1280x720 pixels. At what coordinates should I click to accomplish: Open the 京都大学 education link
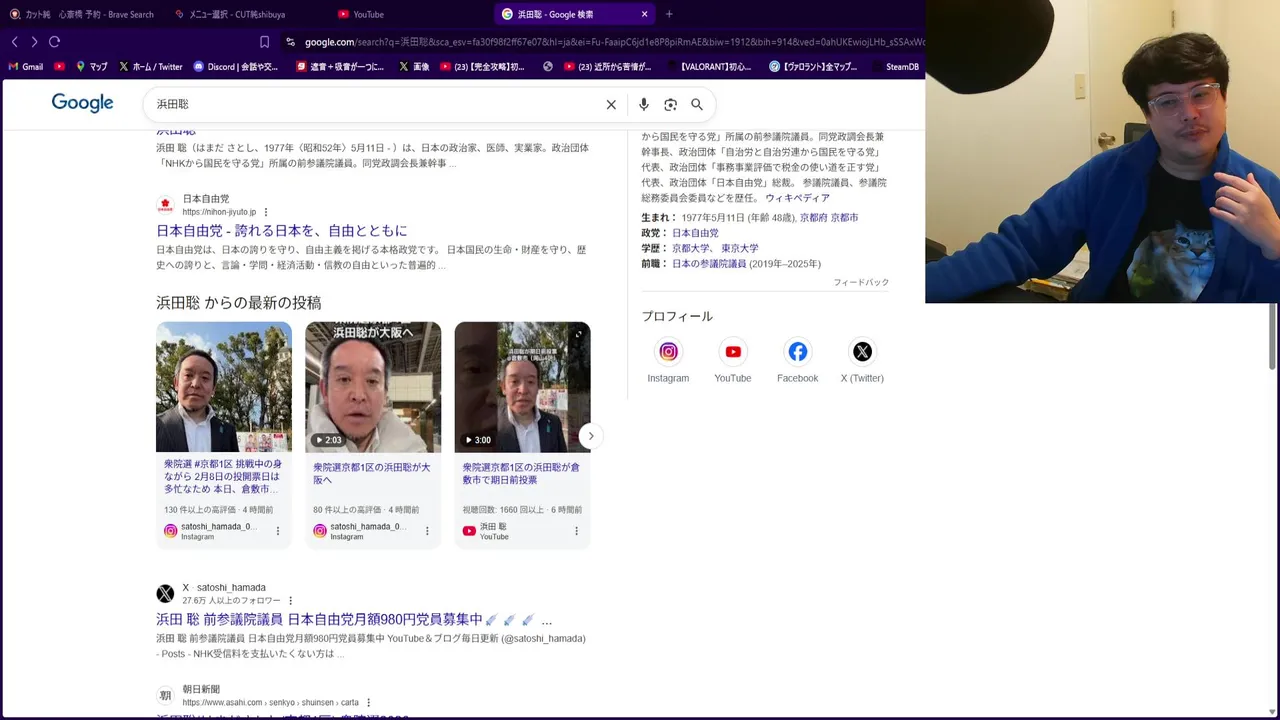point(691,248)
